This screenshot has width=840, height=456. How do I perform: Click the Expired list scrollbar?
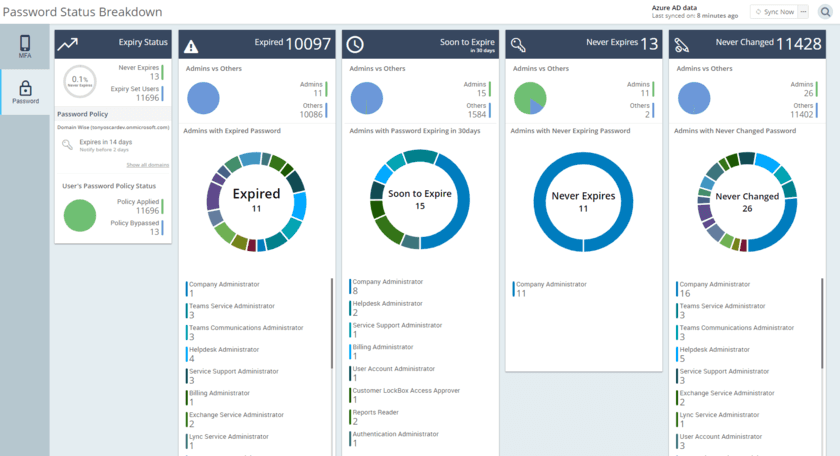pyautogui.click(x=332, y=330)
